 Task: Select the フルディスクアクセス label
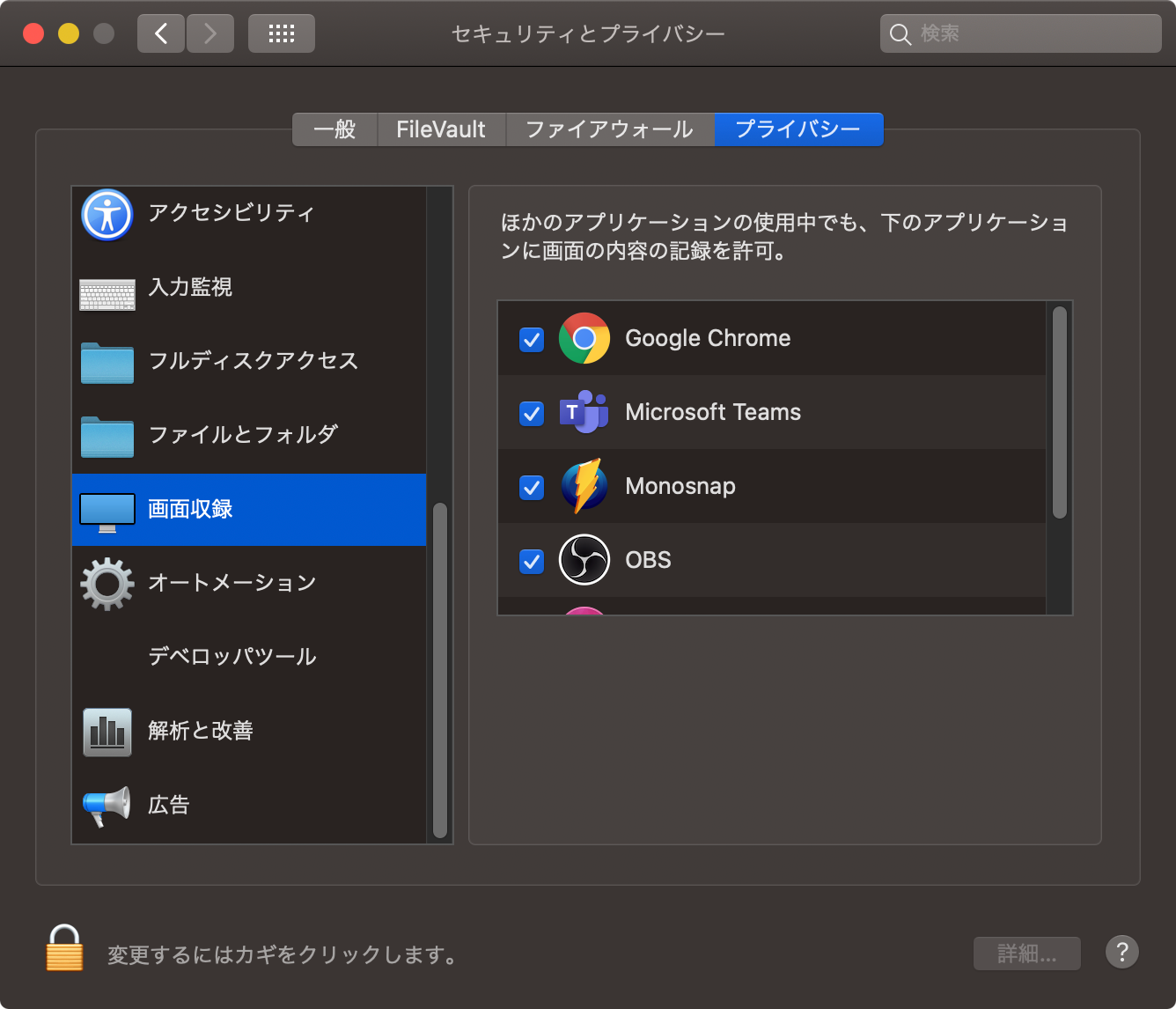tap(254, 361)
